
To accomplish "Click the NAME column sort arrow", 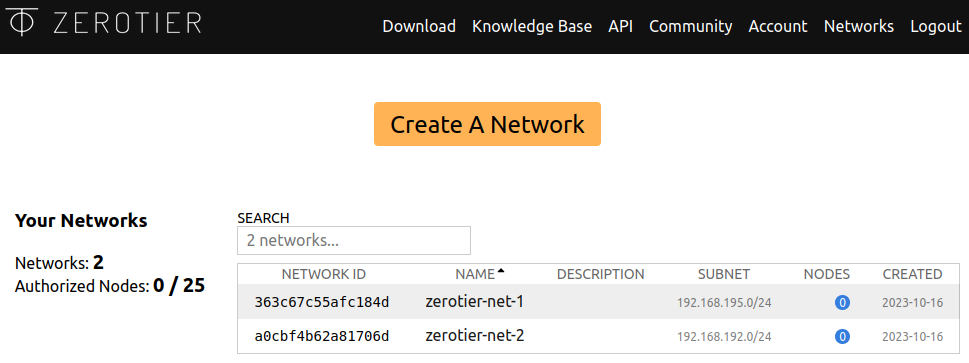I will 501,271.
